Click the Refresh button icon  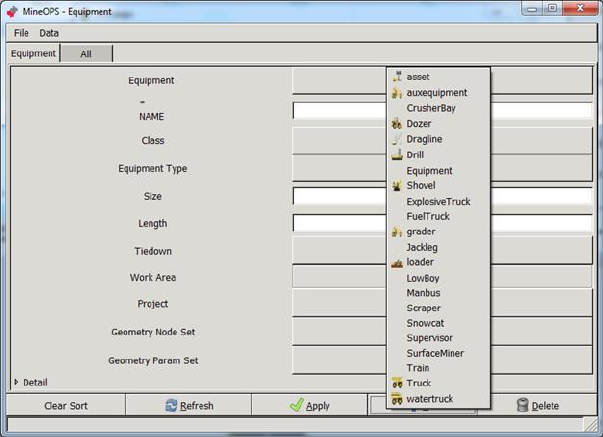(x=171, y=405)
